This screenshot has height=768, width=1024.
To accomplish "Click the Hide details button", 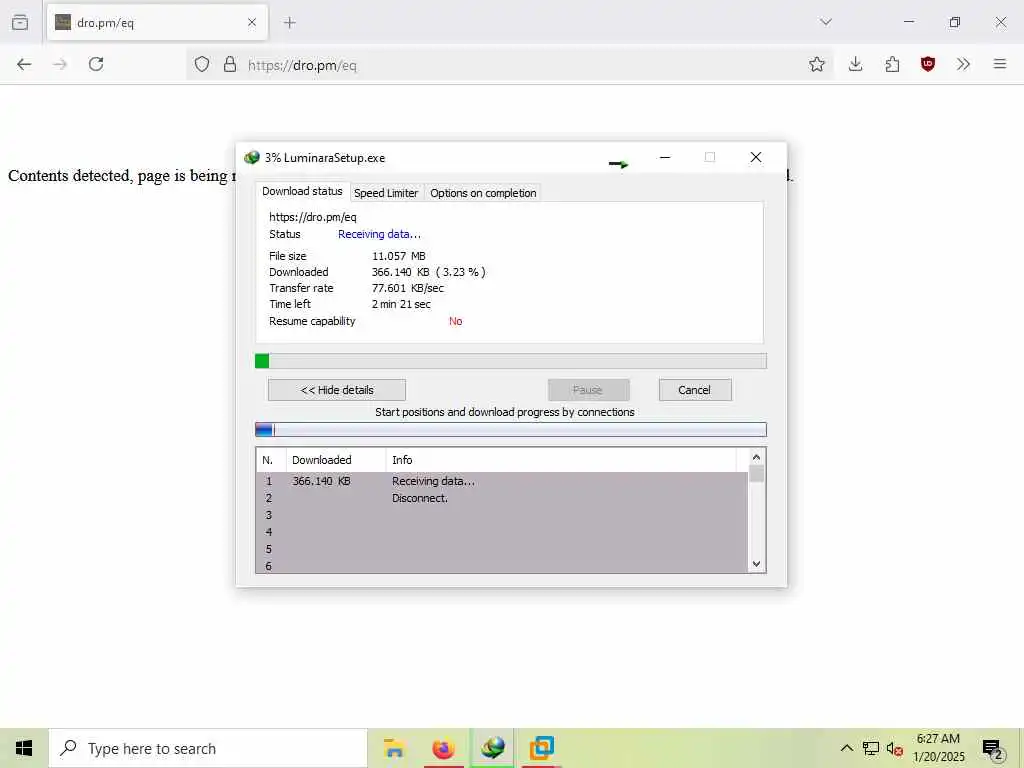I will point(337,390).
